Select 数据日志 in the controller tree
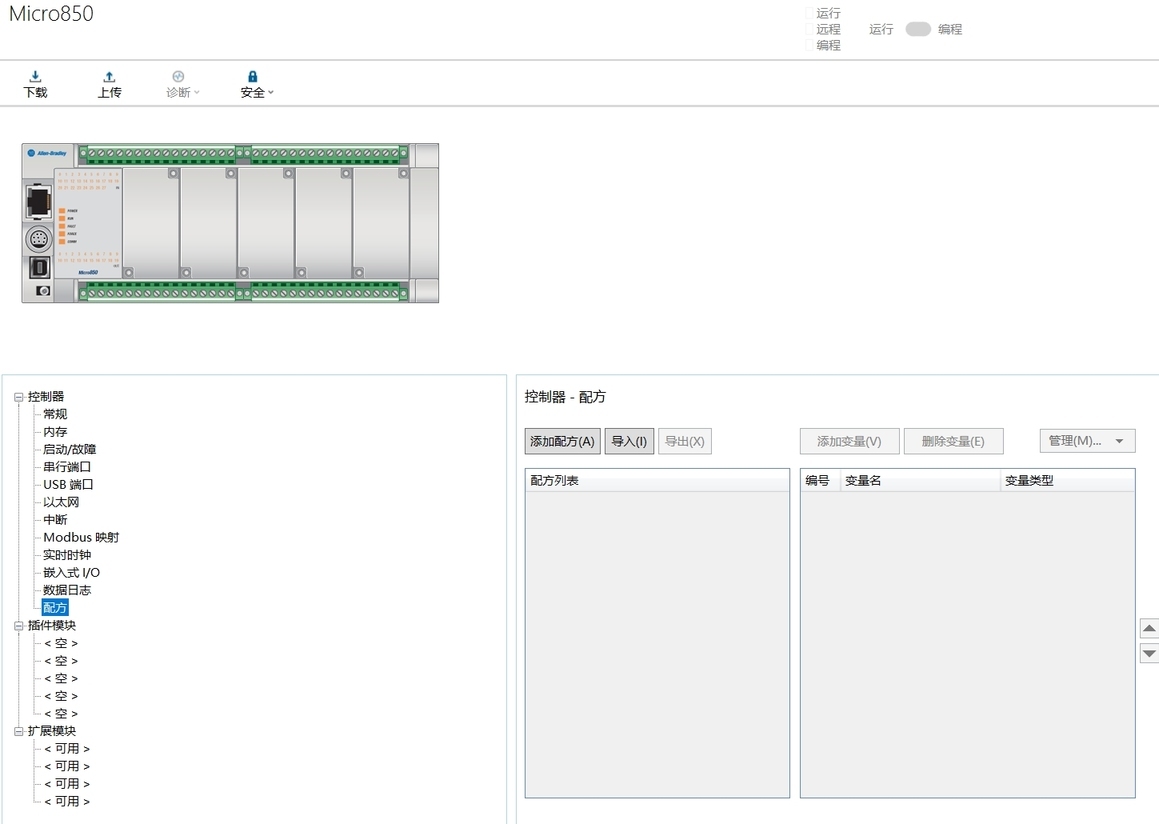Viewport: 1159px width, 824px height. pos(67,590)
